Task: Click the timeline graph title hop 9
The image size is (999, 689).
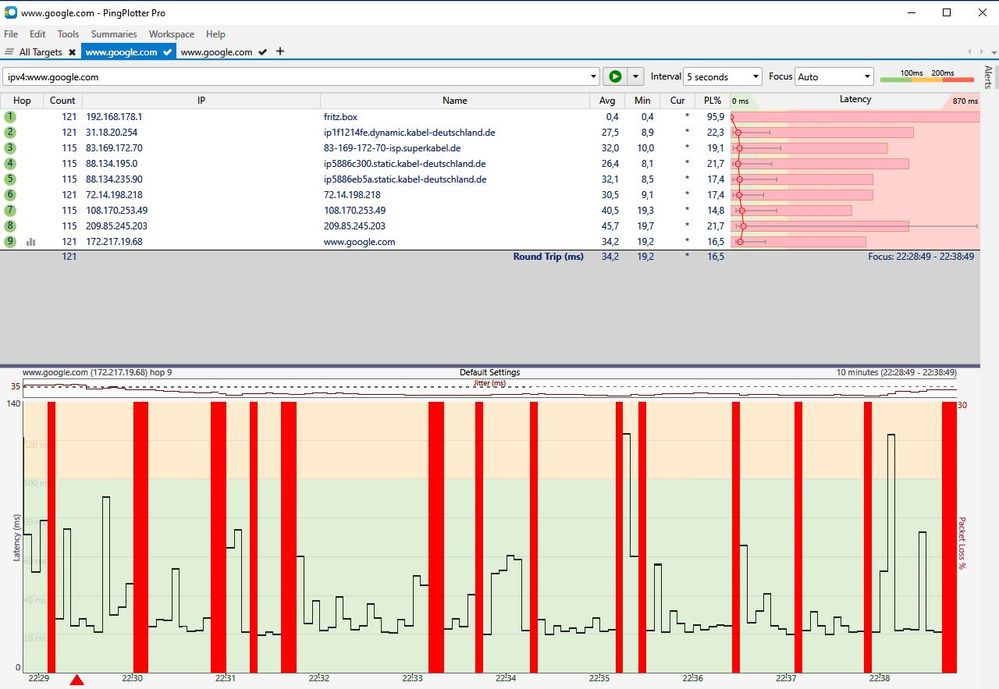Action: coord(97,372)
